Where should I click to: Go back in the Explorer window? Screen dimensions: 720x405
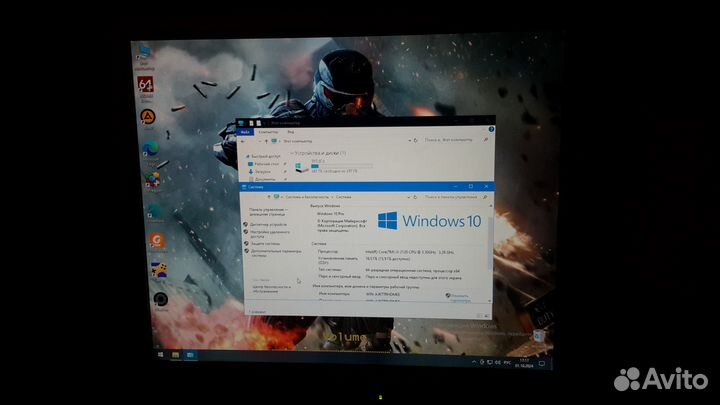pos(243,141)
